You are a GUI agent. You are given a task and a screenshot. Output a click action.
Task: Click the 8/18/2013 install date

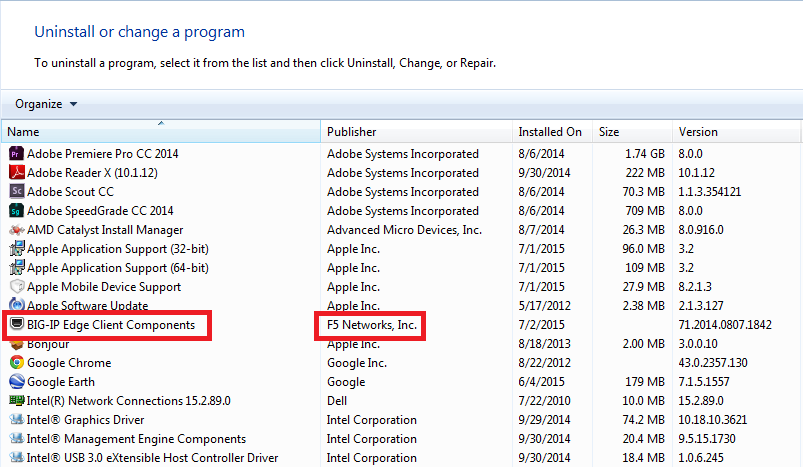544,344
